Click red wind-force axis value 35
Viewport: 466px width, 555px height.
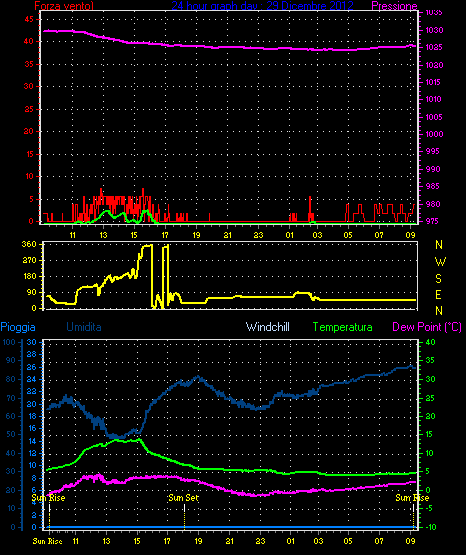point(29,64)
